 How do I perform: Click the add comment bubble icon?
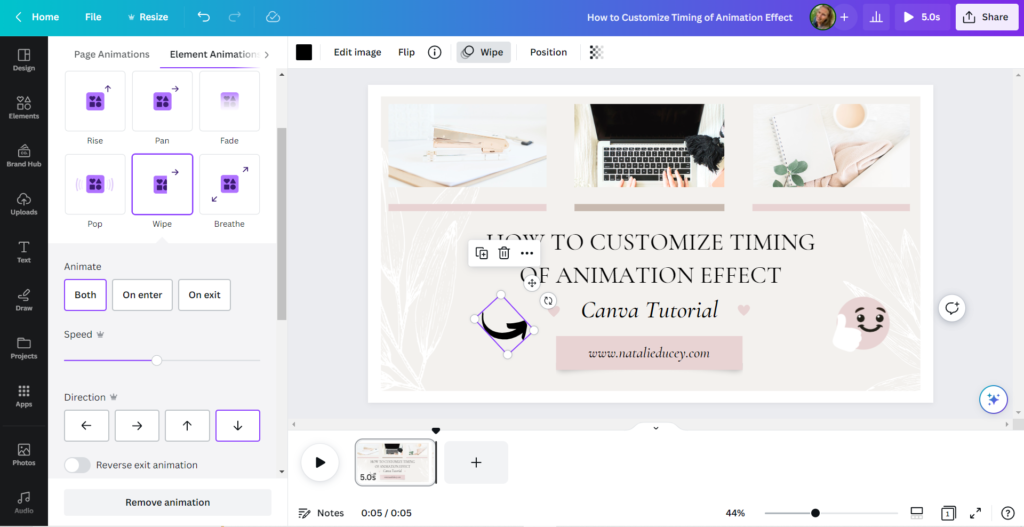[x=952, y=308]
